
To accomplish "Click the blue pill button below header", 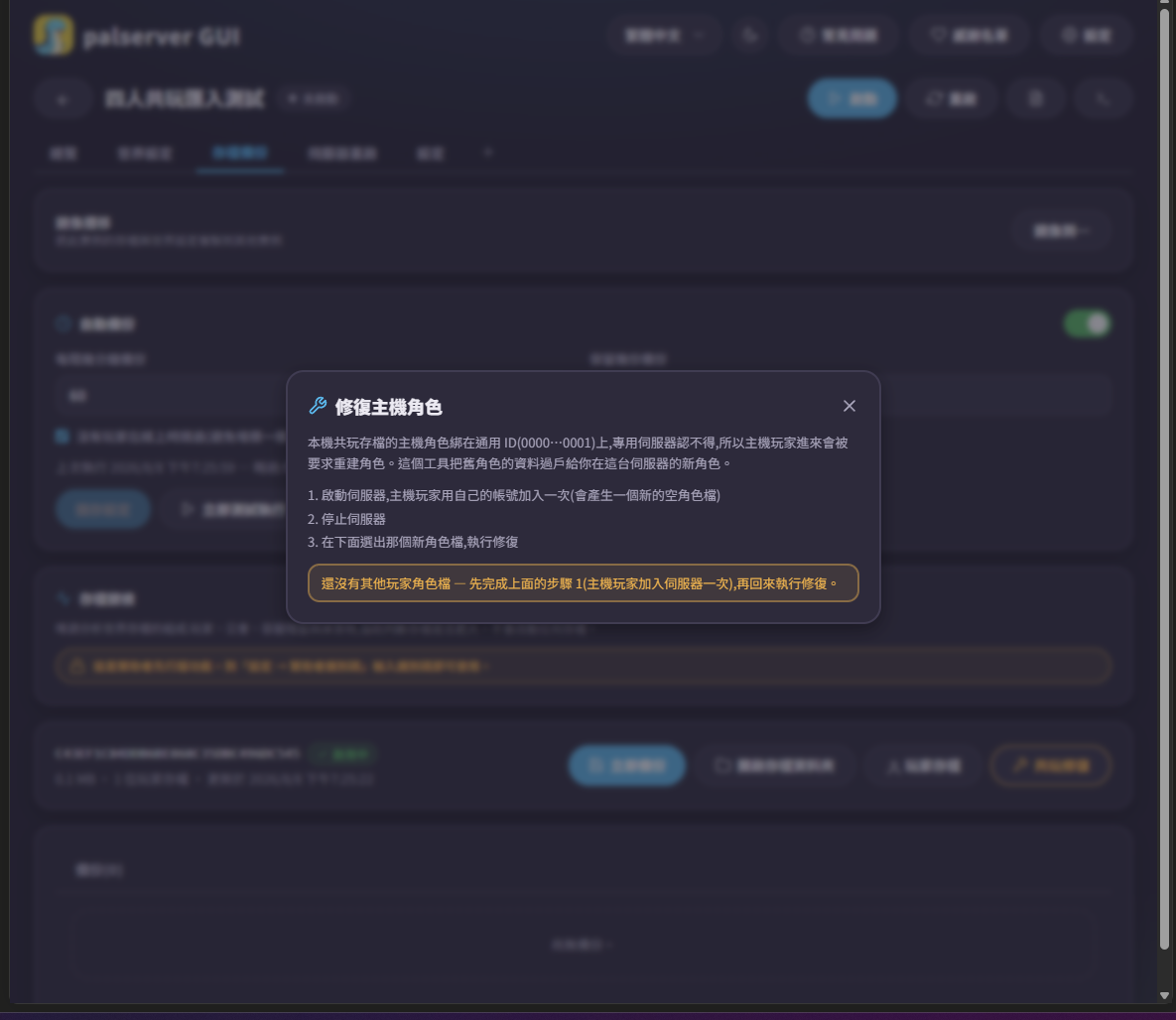I will (852, 98).
